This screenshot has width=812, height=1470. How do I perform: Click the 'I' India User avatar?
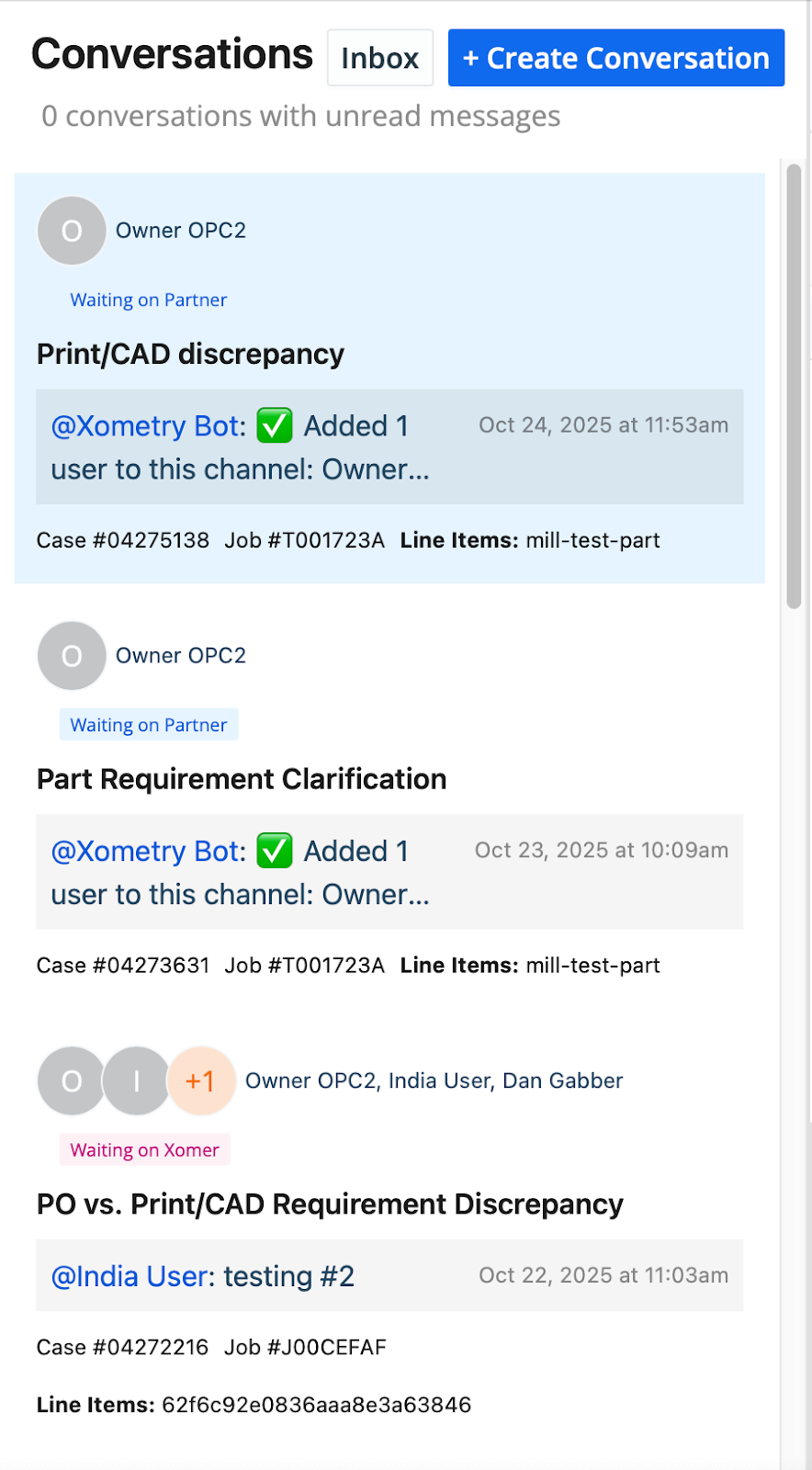[136, 1081]
